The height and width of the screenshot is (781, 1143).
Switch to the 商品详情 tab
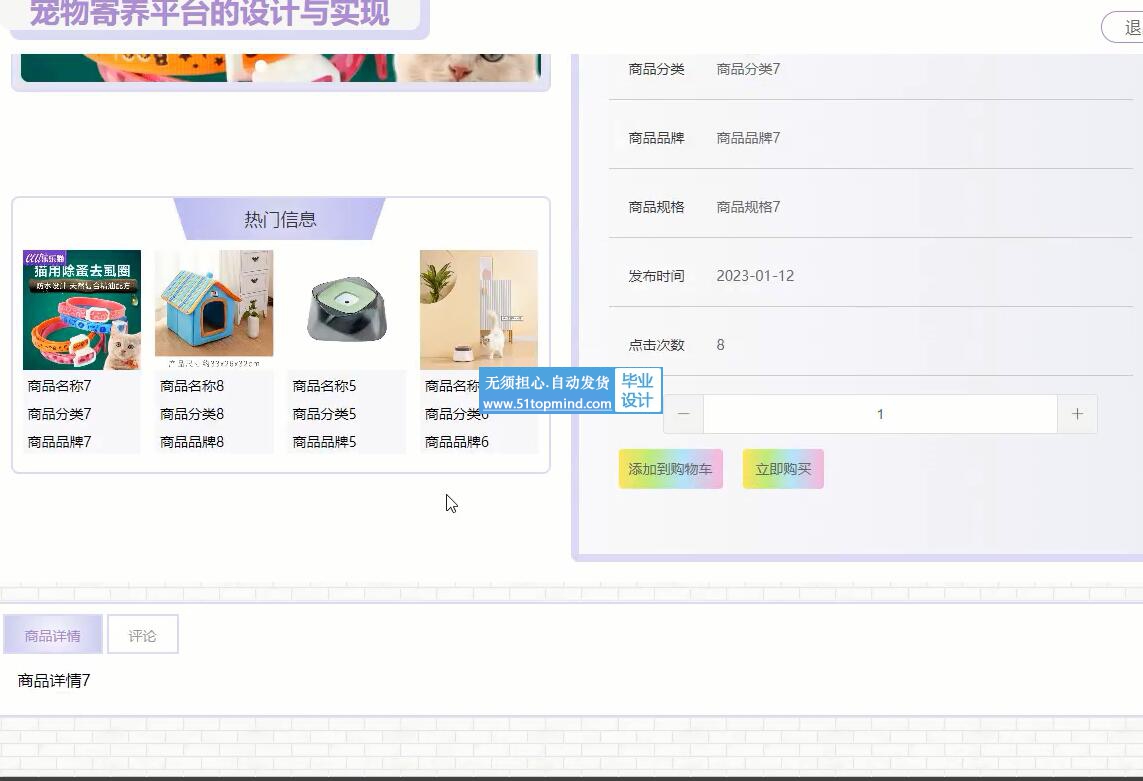pos(52,634)
